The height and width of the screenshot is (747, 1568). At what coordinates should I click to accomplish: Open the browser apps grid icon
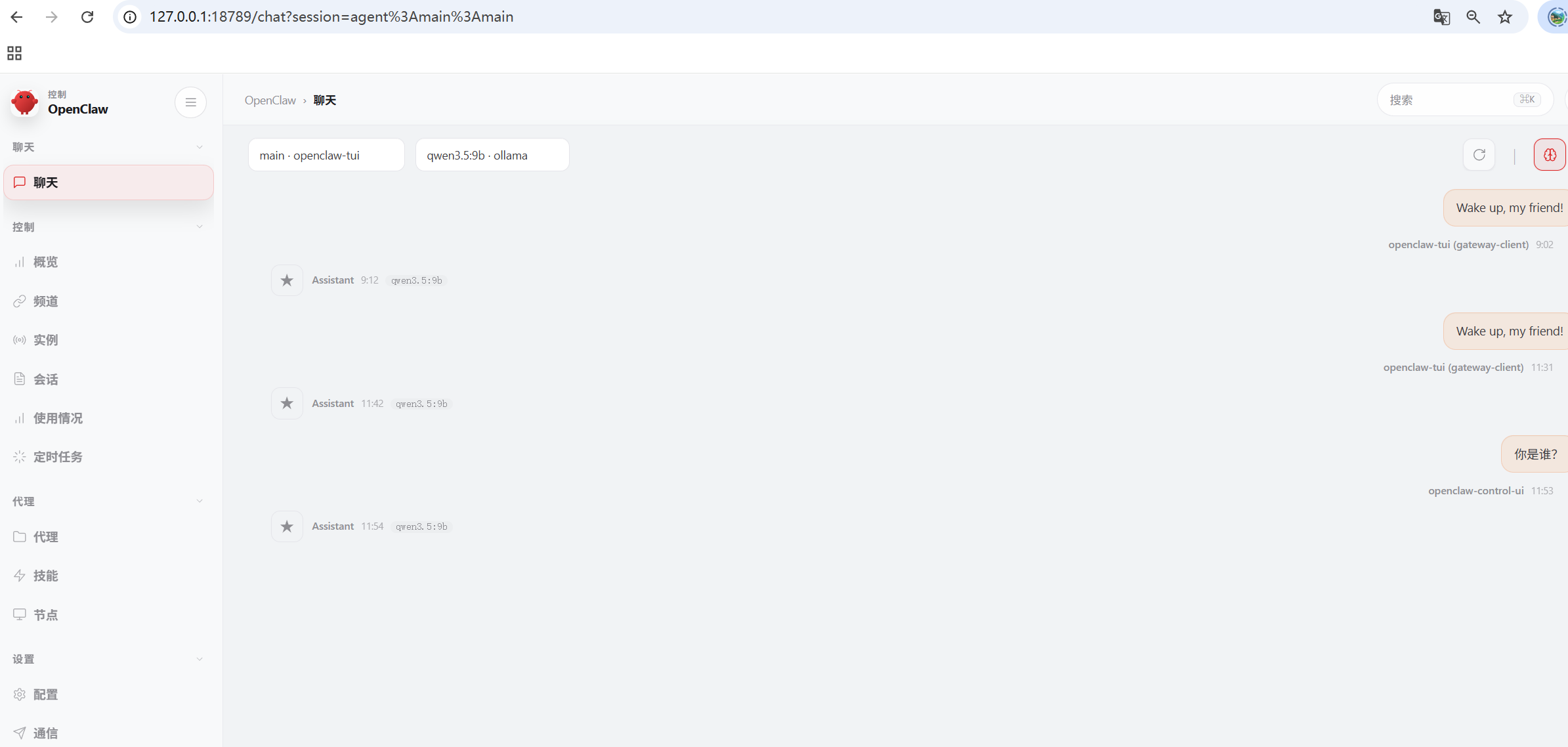14,53
